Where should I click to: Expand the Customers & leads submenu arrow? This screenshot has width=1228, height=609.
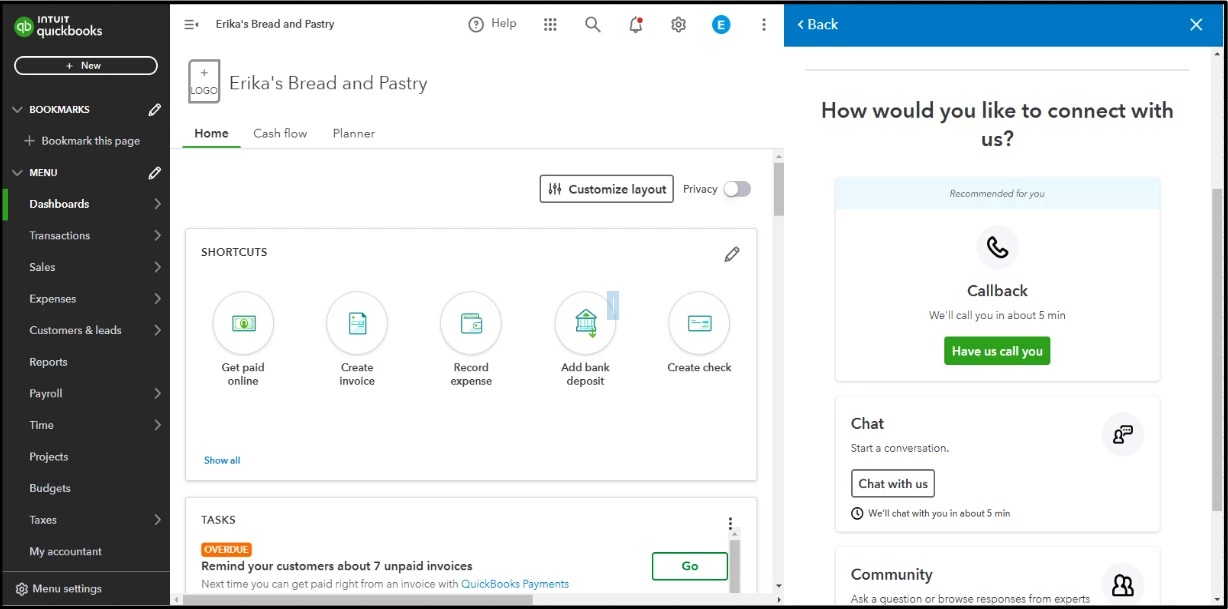pyautogui.click(x=157, y=330)
